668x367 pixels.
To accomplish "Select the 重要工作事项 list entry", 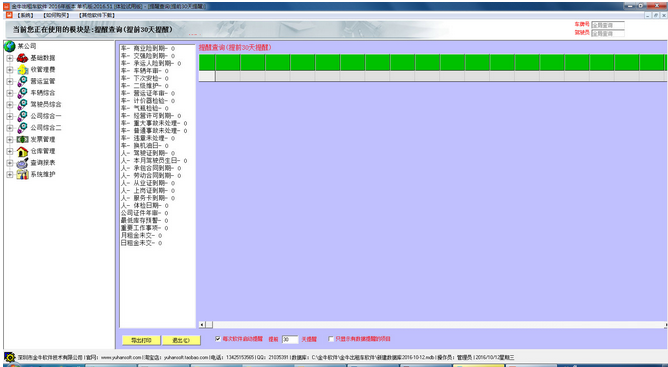I will click(144, 228).
